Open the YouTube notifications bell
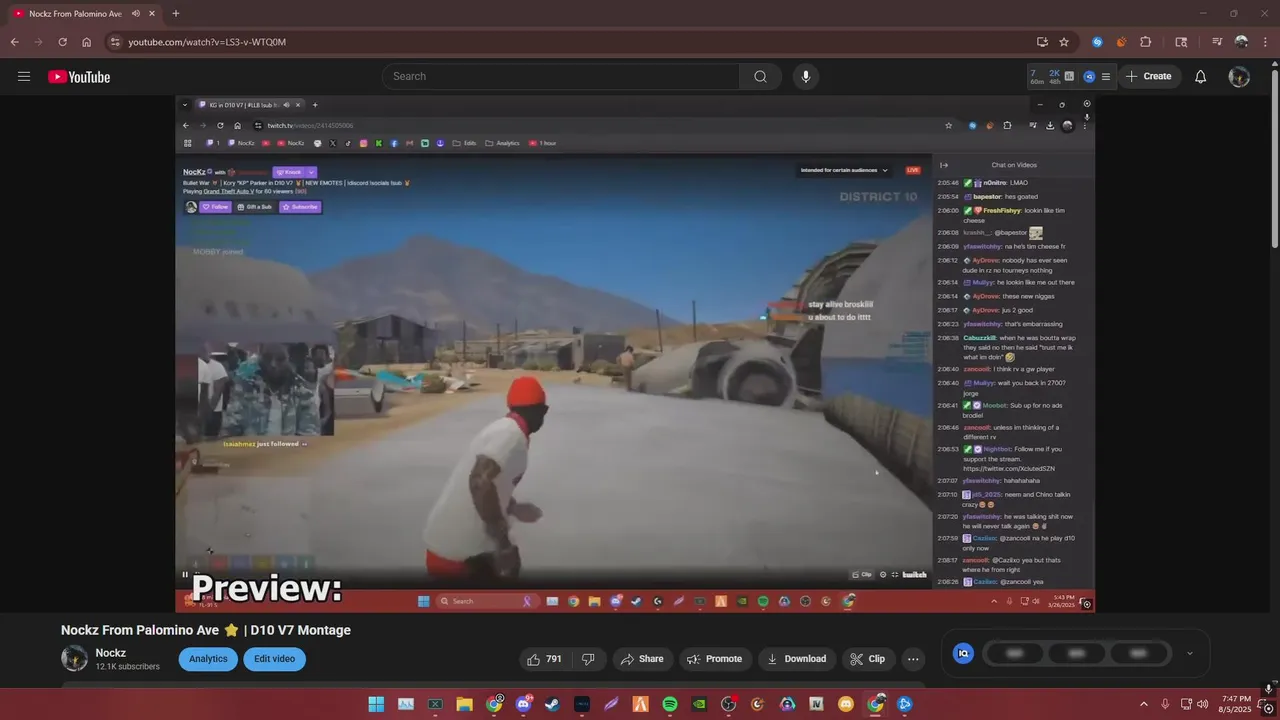 point(1201,76)
